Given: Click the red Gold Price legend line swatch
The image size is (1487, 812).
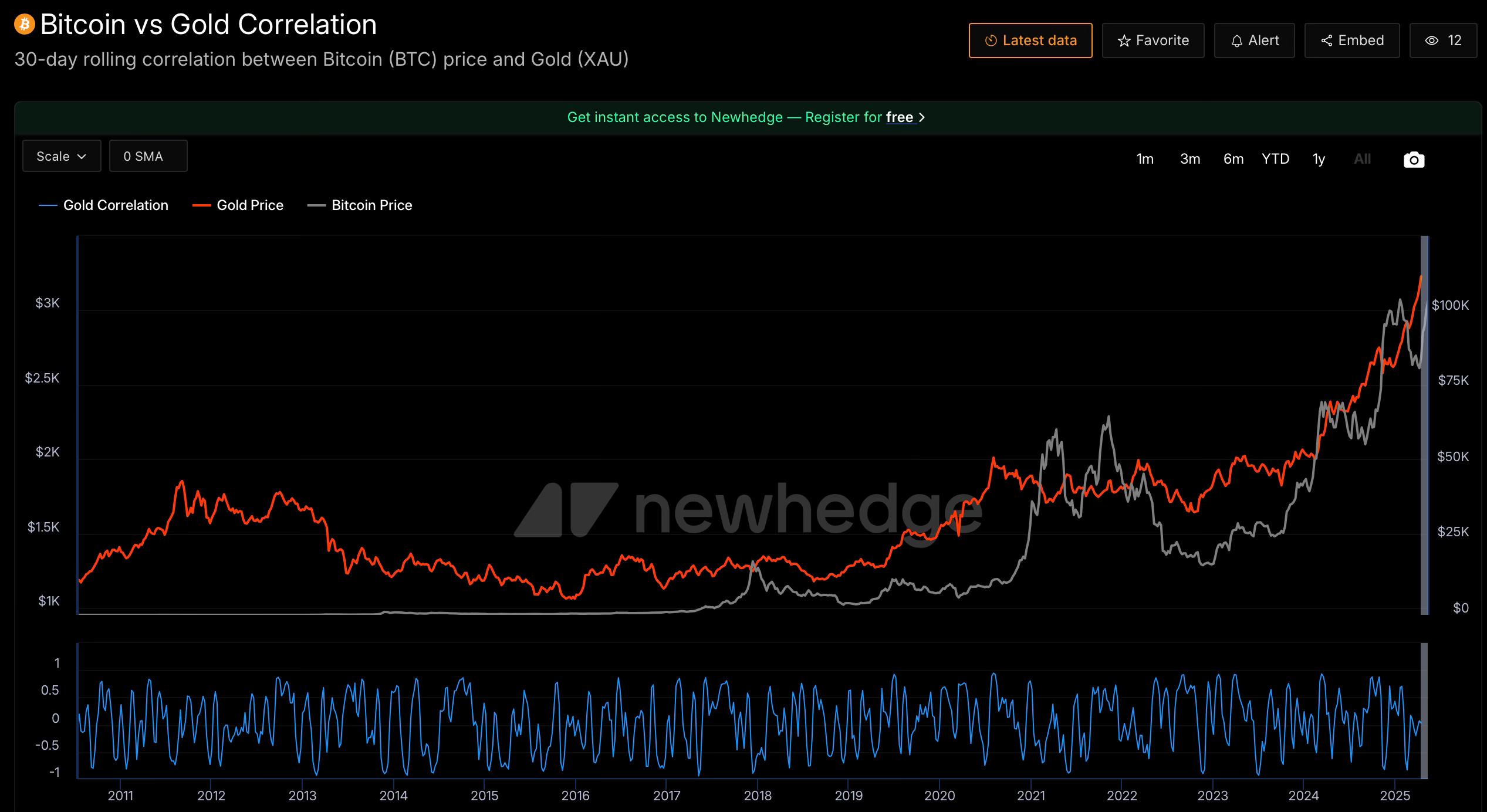Looking at the screenshot, I should pos(201,205).
